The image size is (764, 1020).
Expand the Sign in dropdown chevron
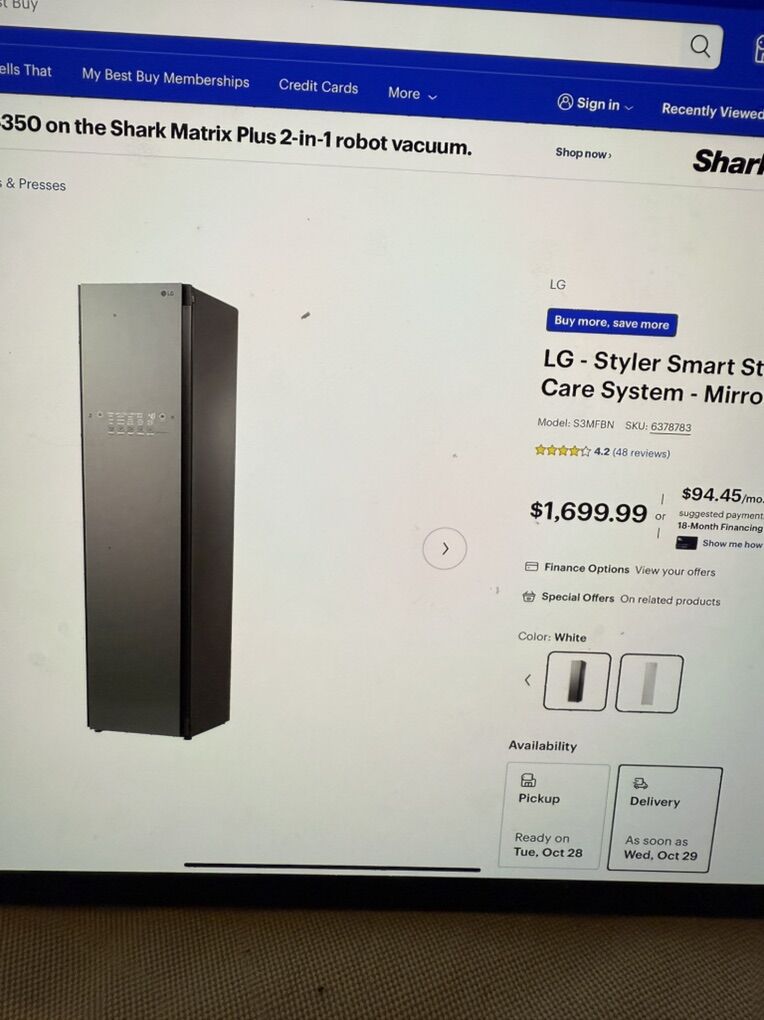click(628, 107)
